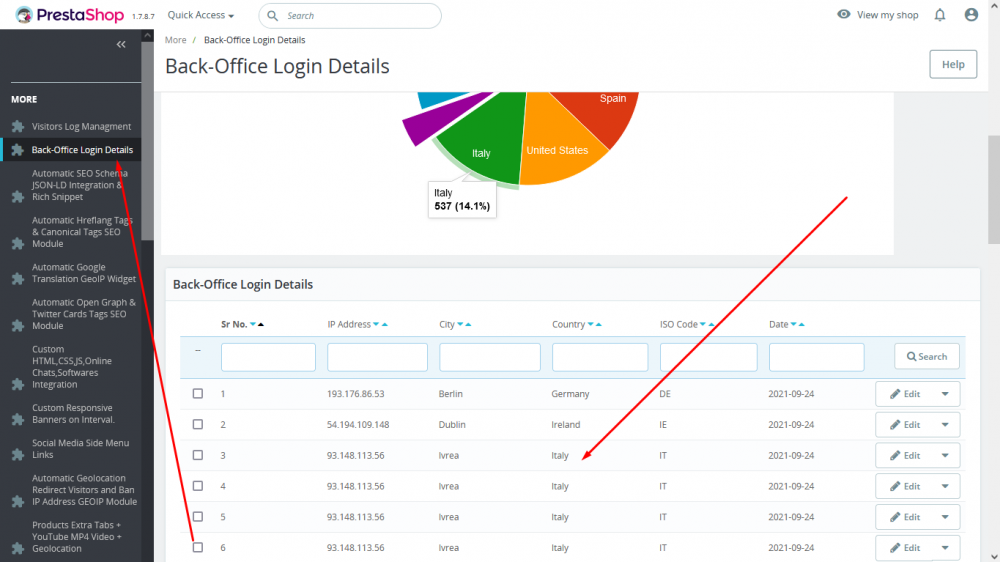1000x562 pixels.
Task: Sort Country descending arrow
Action: [x=591, y=325]
